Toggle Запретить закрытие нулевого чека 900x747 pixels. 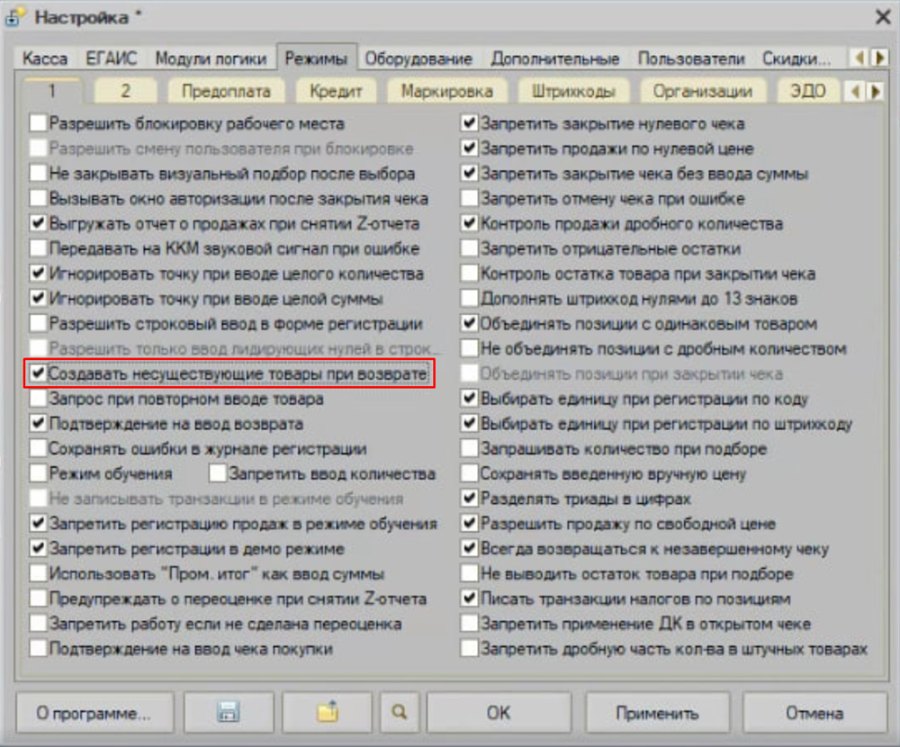(x=470, y=123)
